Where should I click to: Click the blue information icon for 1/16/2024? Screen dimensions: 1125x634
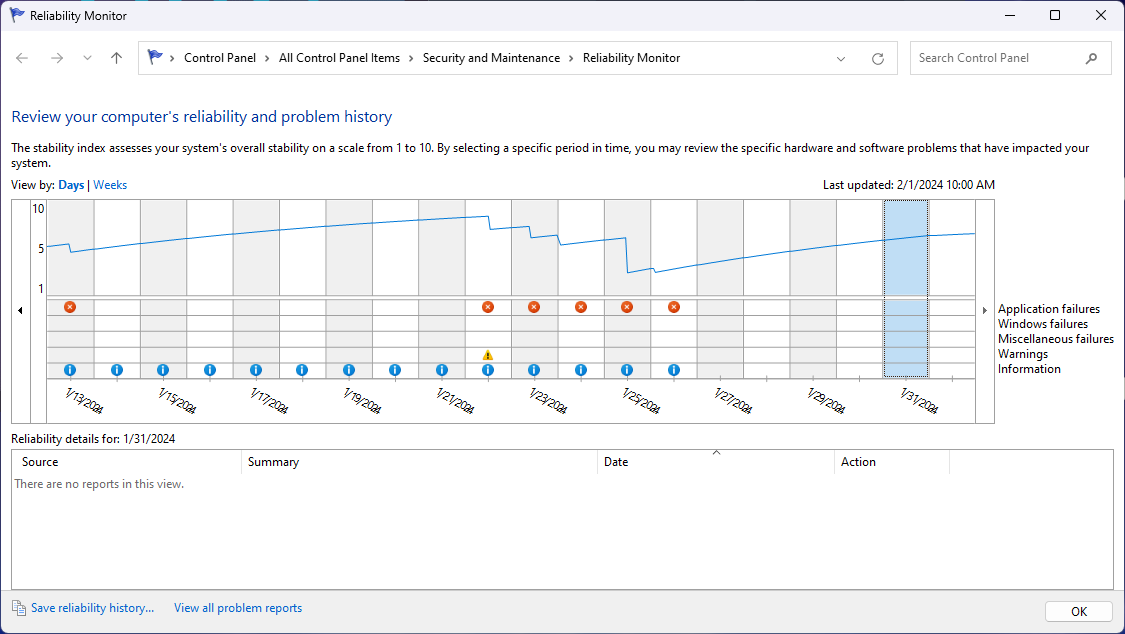coord(210,370)
